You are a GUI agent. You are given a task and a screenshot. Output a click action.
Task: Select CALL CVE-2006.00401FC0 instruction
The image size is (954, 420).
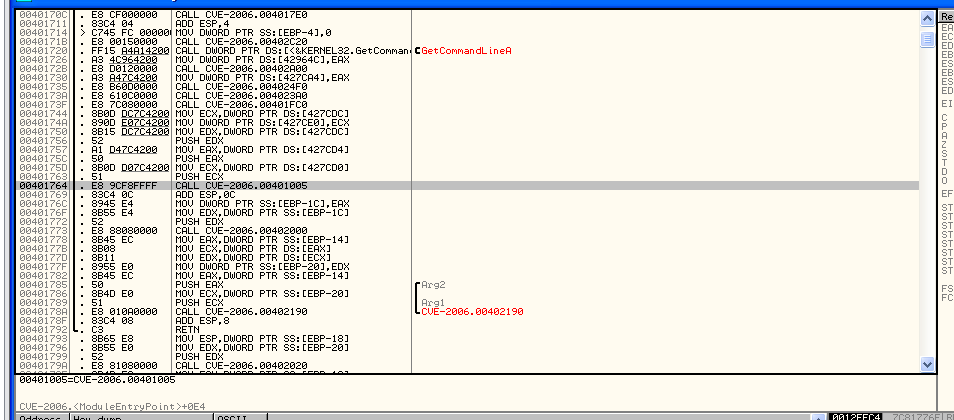(x=241, y=104)
